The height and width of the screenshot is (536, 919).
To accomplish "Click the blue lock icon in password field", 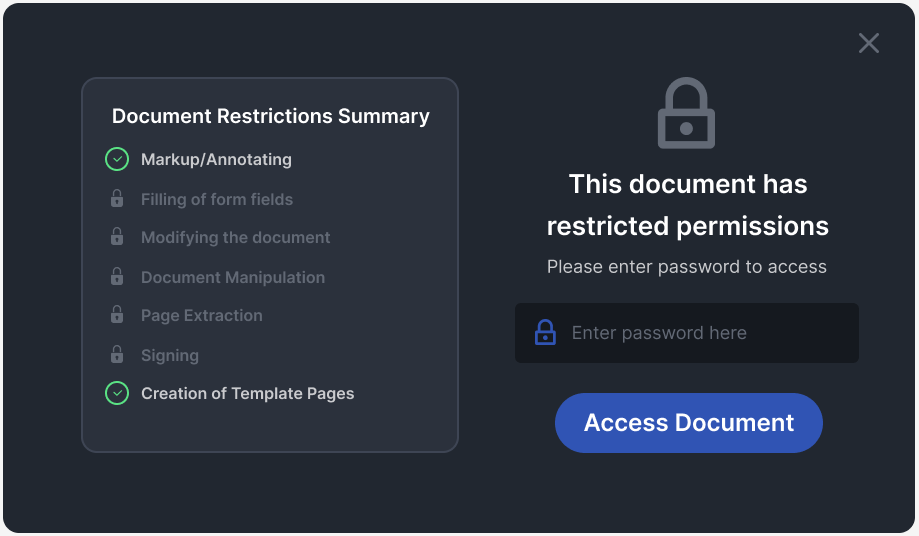I will tap(545, 332).
